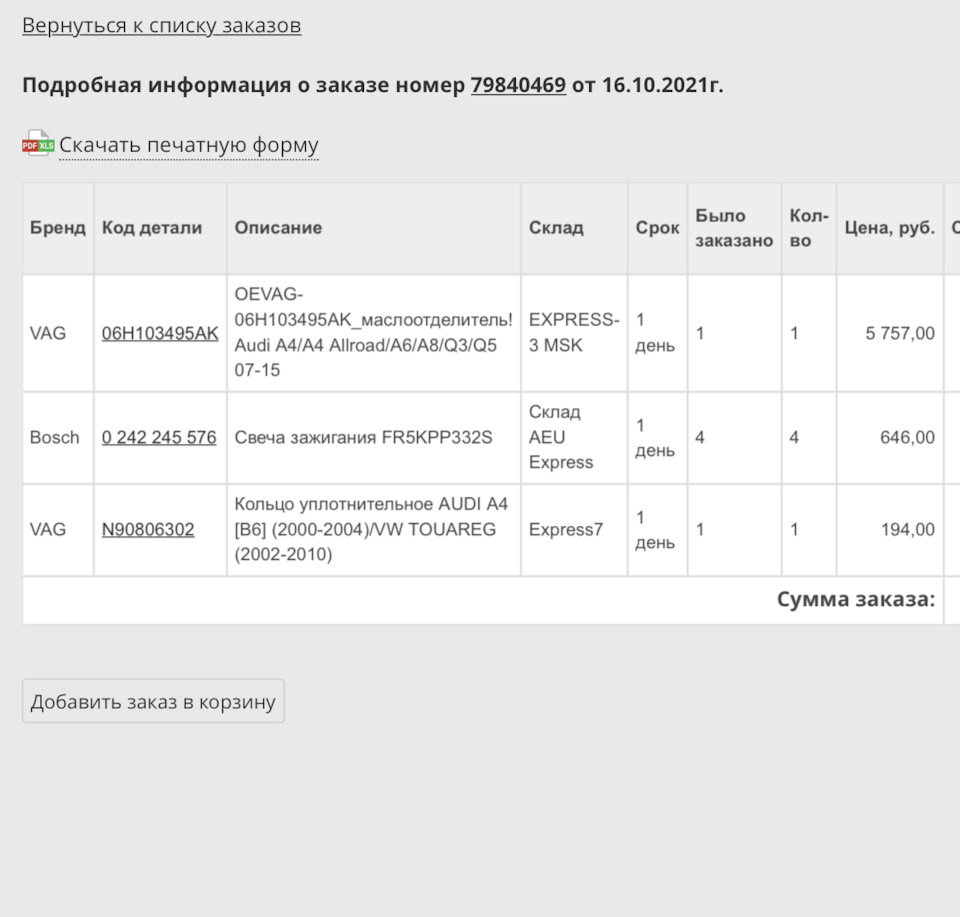Click the Цена, руб. column header
Screen dimensions: 960x917
pyautogui.click(x=889, y=227)
